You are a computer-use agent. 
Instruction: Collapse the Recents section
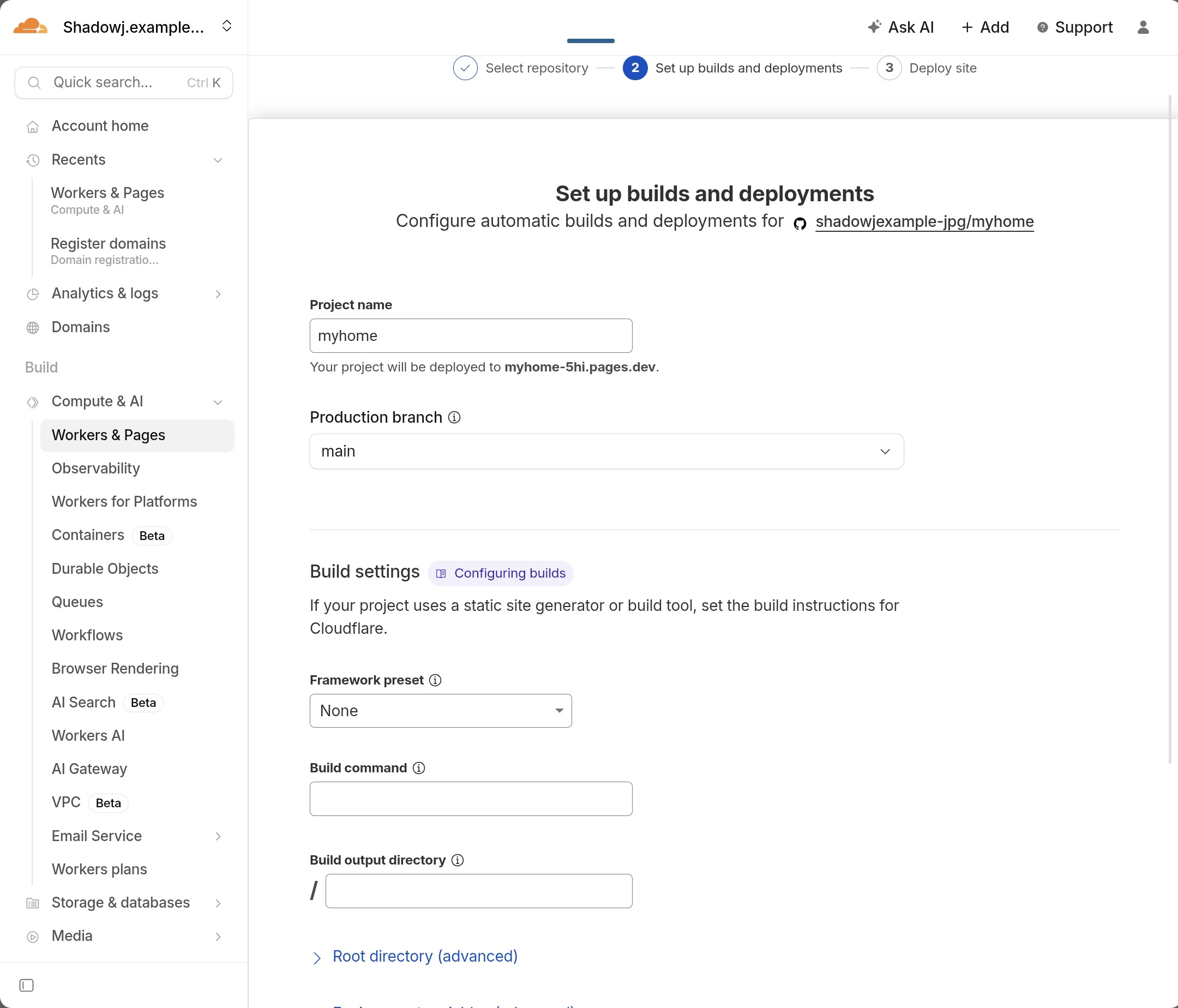[x=218, y=160]
